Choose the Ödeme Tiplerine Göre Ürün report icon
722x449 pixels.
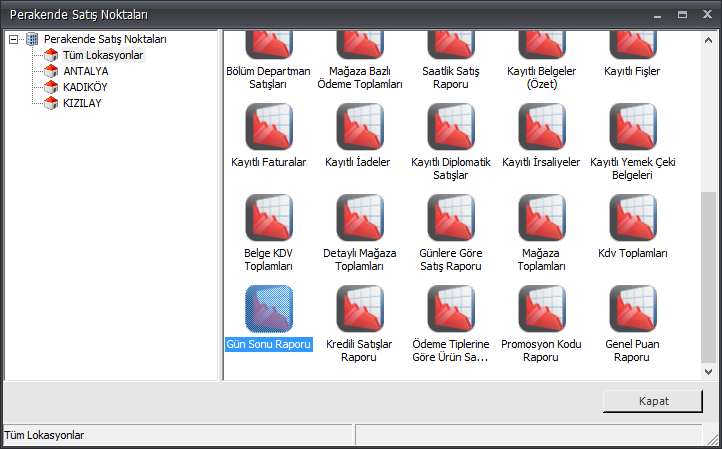pyautogui.click(x=451, y=309)
